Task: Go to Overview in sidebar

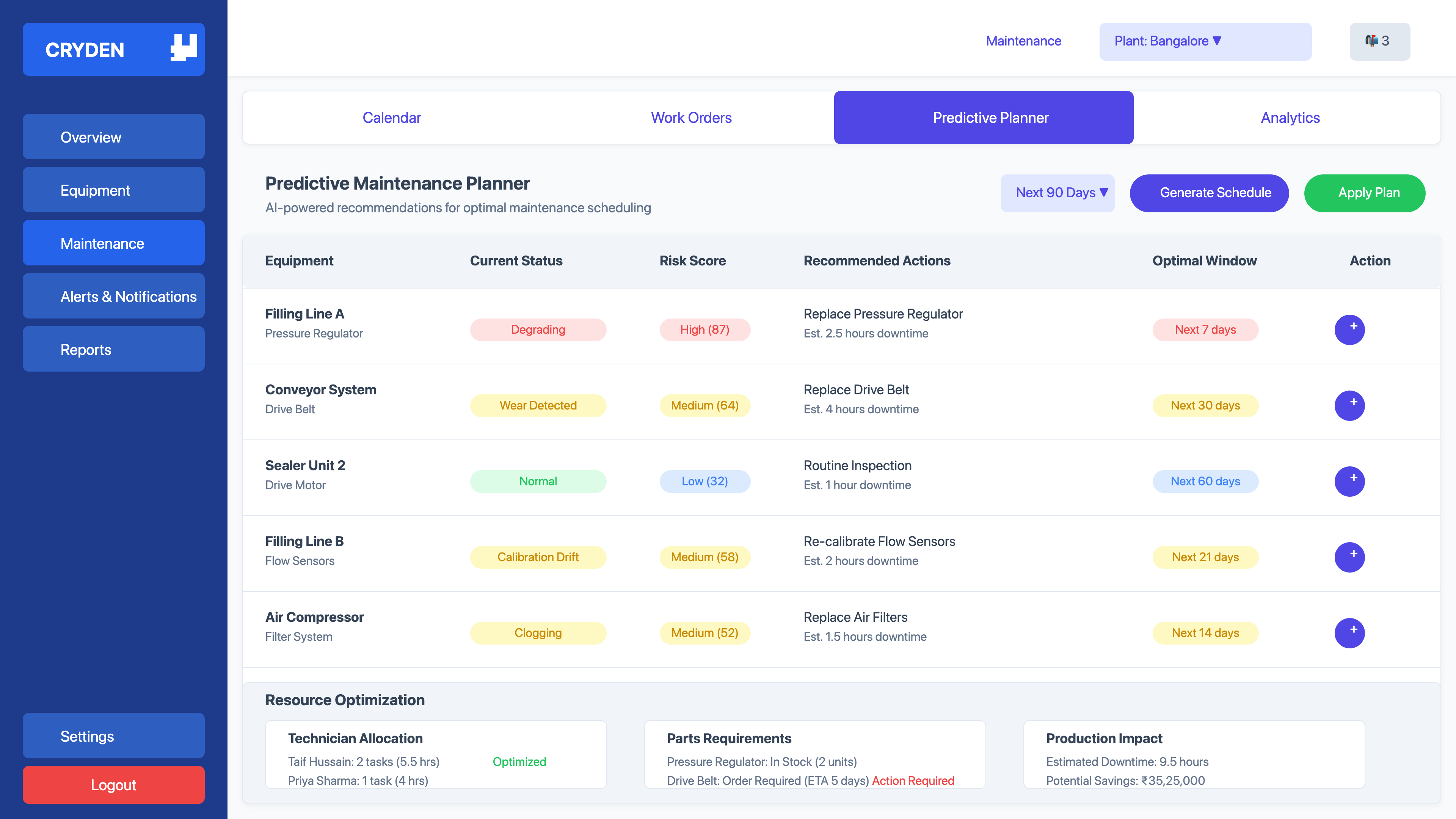Action: pos(114,137)
